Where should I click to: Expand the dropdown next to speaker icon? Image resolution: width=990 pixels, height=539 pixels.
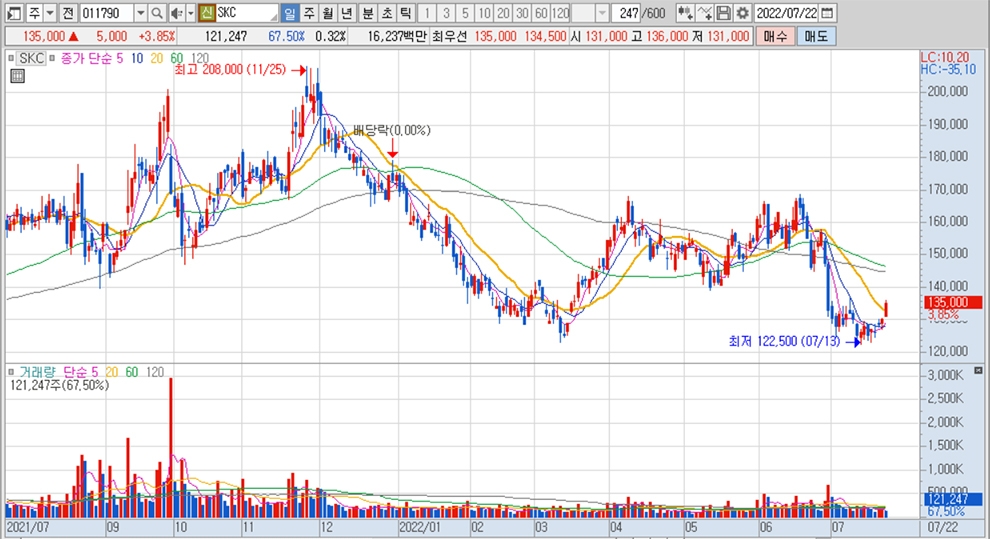(x=190, y=13)
